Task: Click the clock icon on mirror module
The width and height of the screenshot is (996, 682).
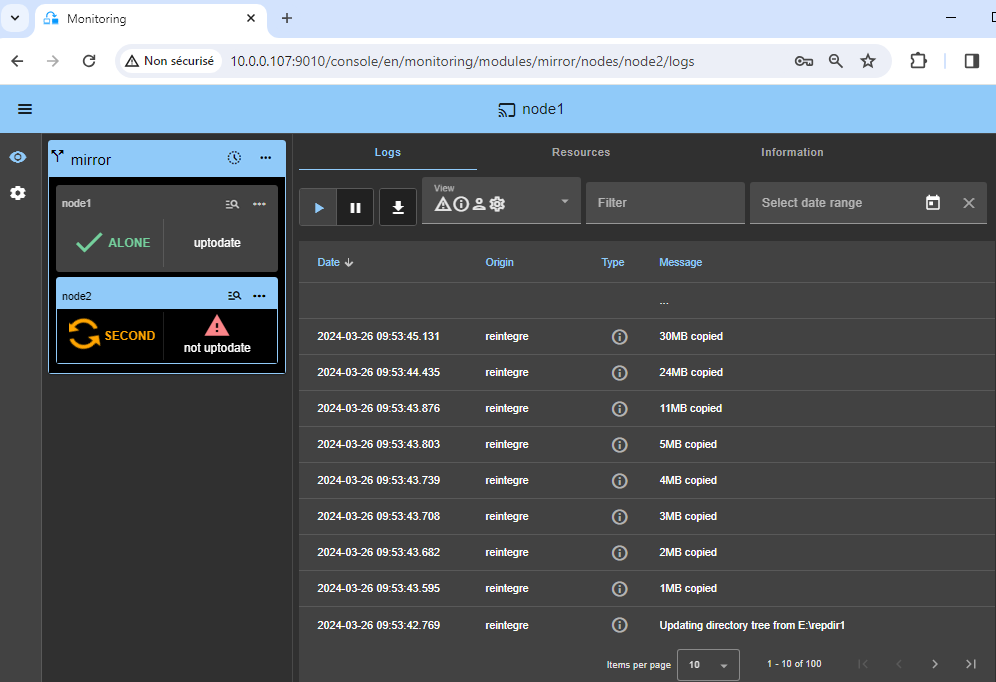Action: pos(234,158)
